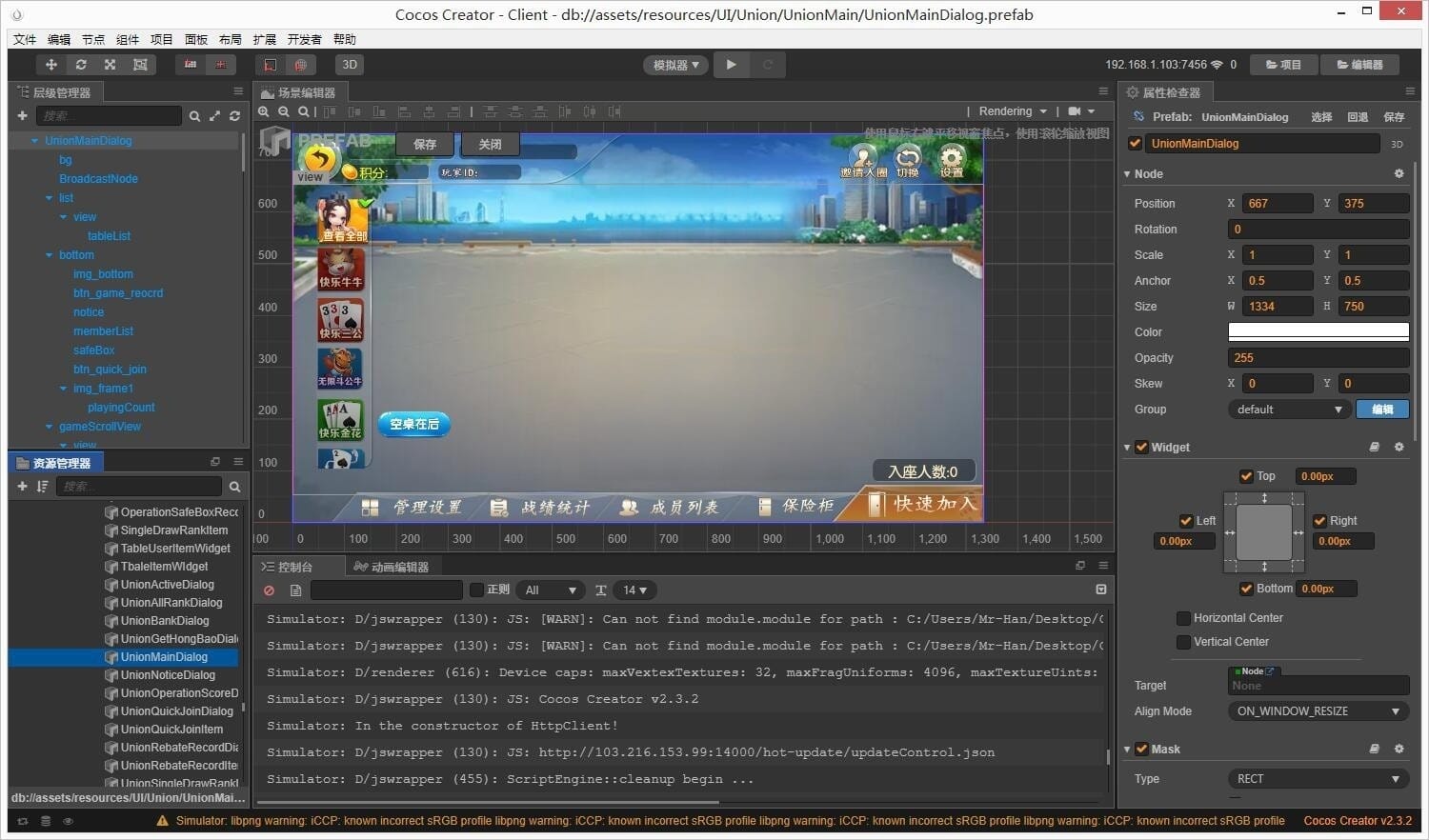
Task: Click the expand-all icon in hierarchy panel
Action: 214,116
